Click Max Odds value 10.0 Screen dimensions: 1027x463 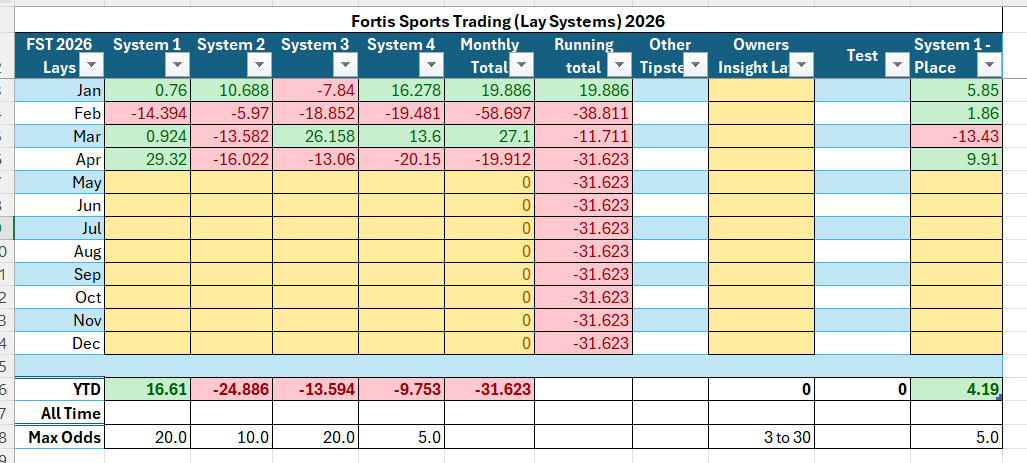[231, 437]
